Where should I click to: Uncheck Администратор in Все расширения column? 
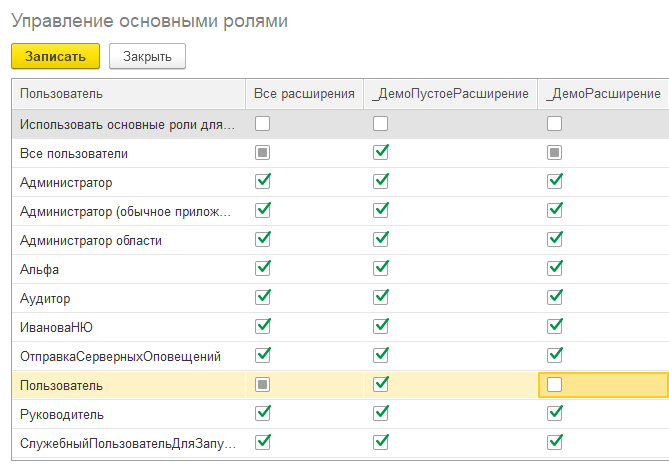262,182
